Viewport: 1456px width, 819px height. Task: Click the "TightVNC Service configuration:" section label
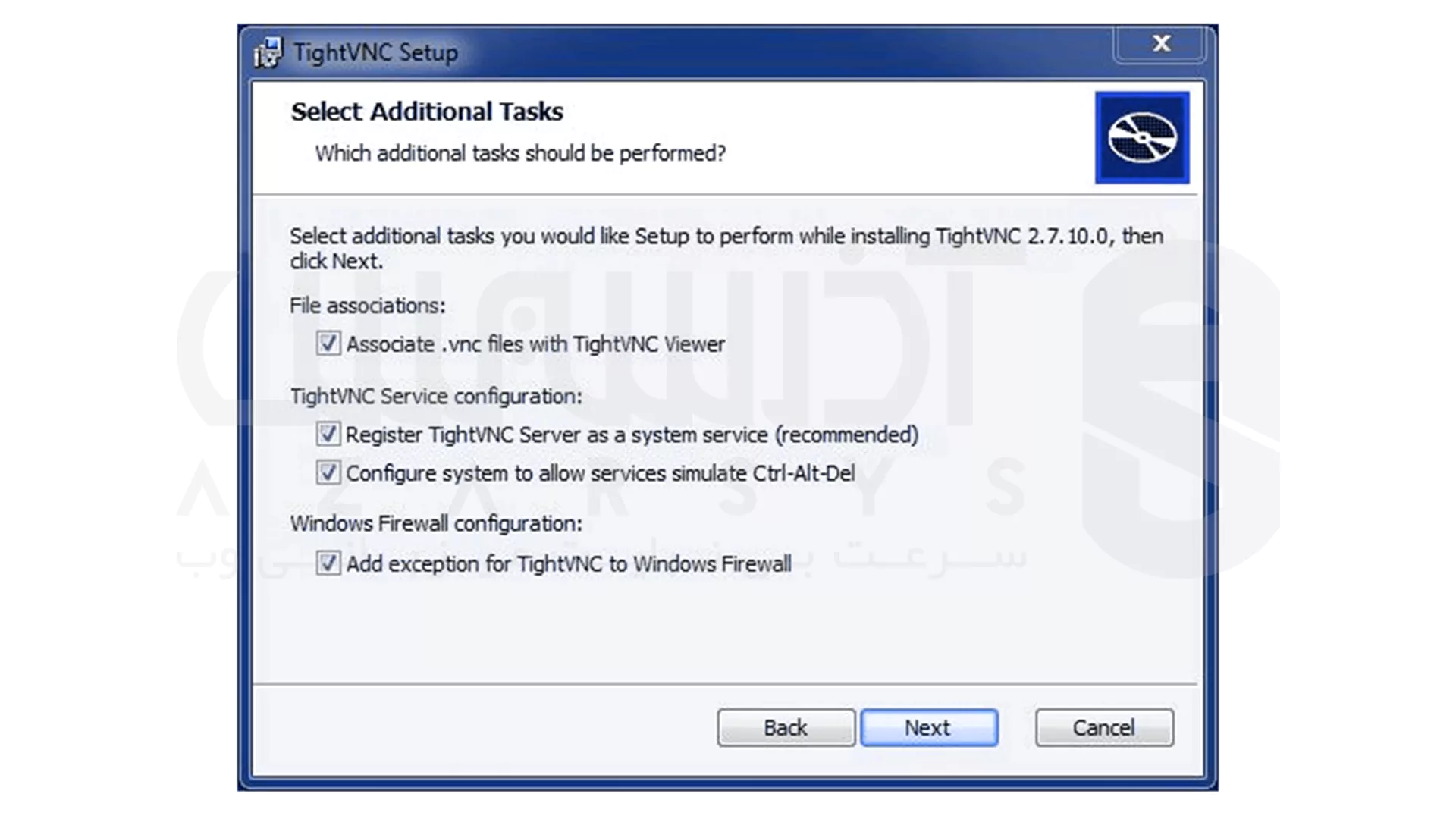coord(436,397)
